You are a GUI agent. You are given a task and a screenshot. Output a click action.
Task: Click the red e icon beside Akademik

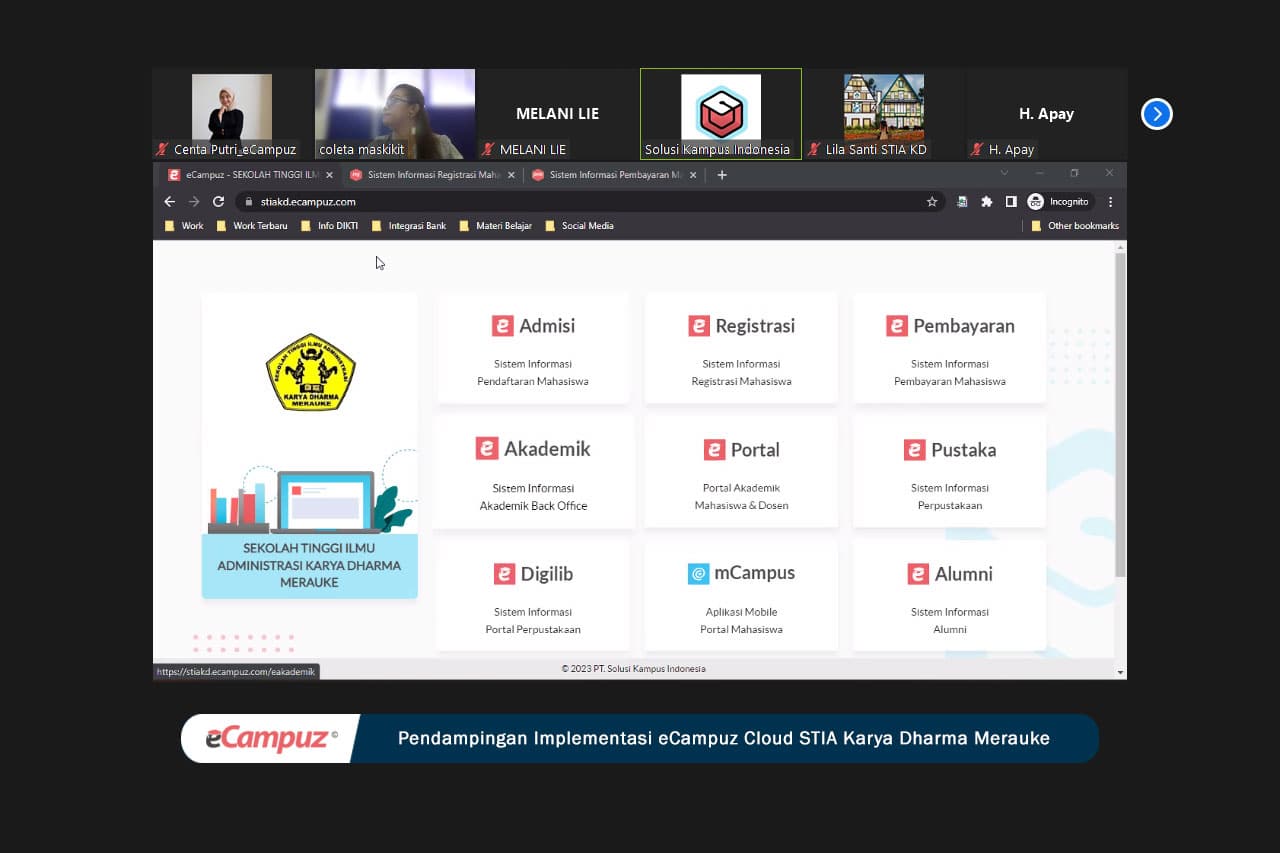click(x=487, y=448)
